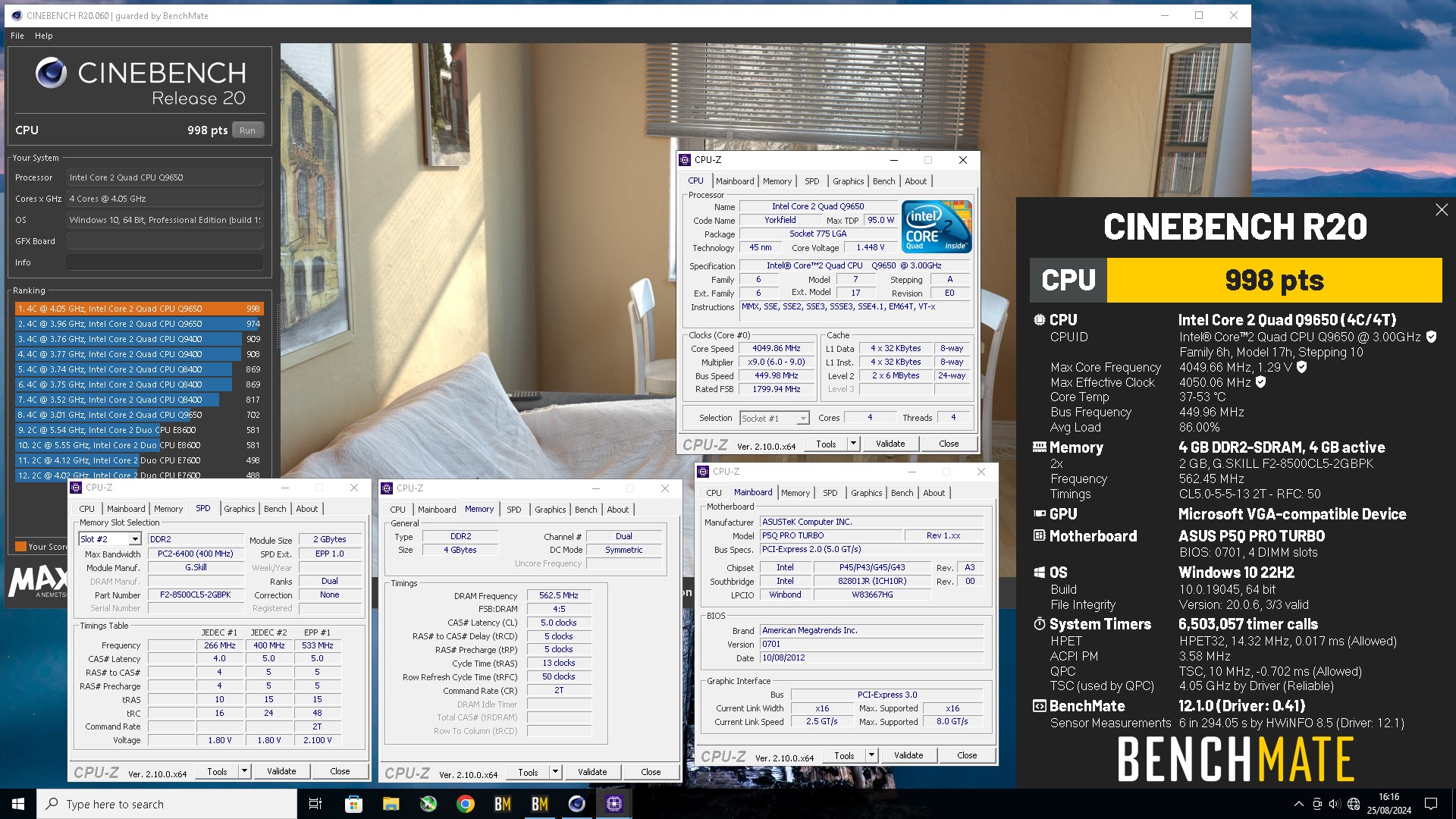Image resolution: width=1456 pixels, height=819 pixels.
Task: Click the Info field in Cinebench
Action: 165,262
